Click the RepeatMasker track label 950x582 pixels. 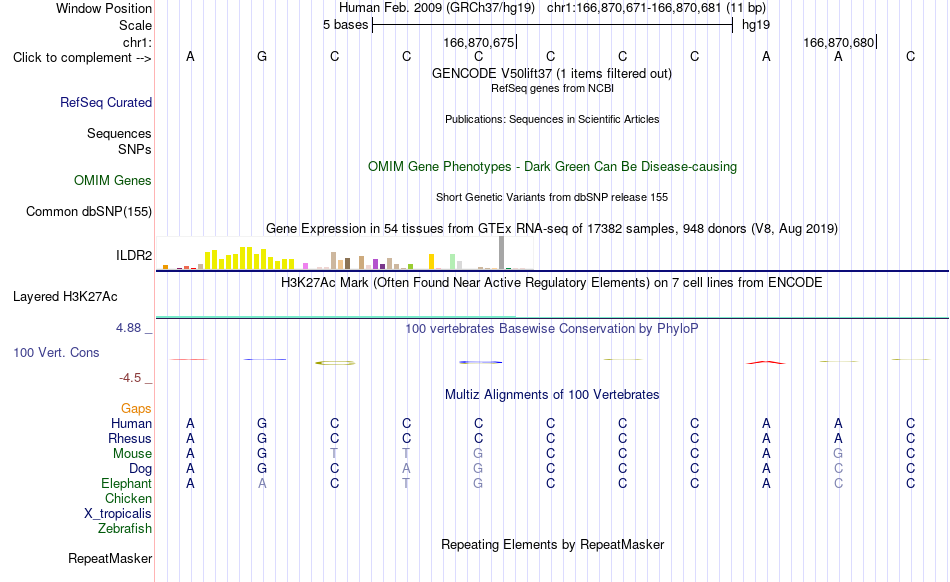click(110, 558)
